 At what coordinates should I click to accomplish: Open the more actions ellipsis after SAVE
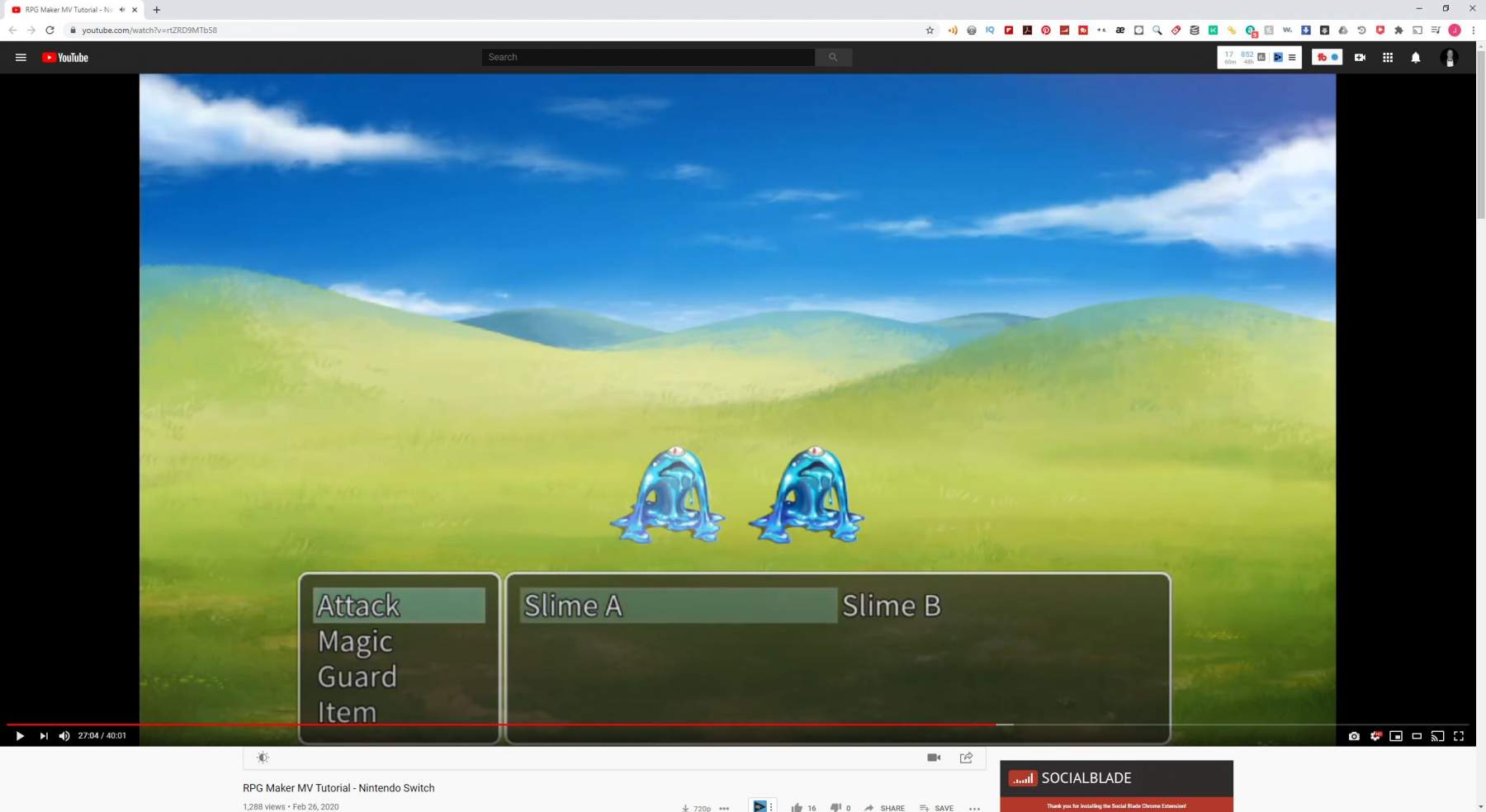[x=974, y=808]
